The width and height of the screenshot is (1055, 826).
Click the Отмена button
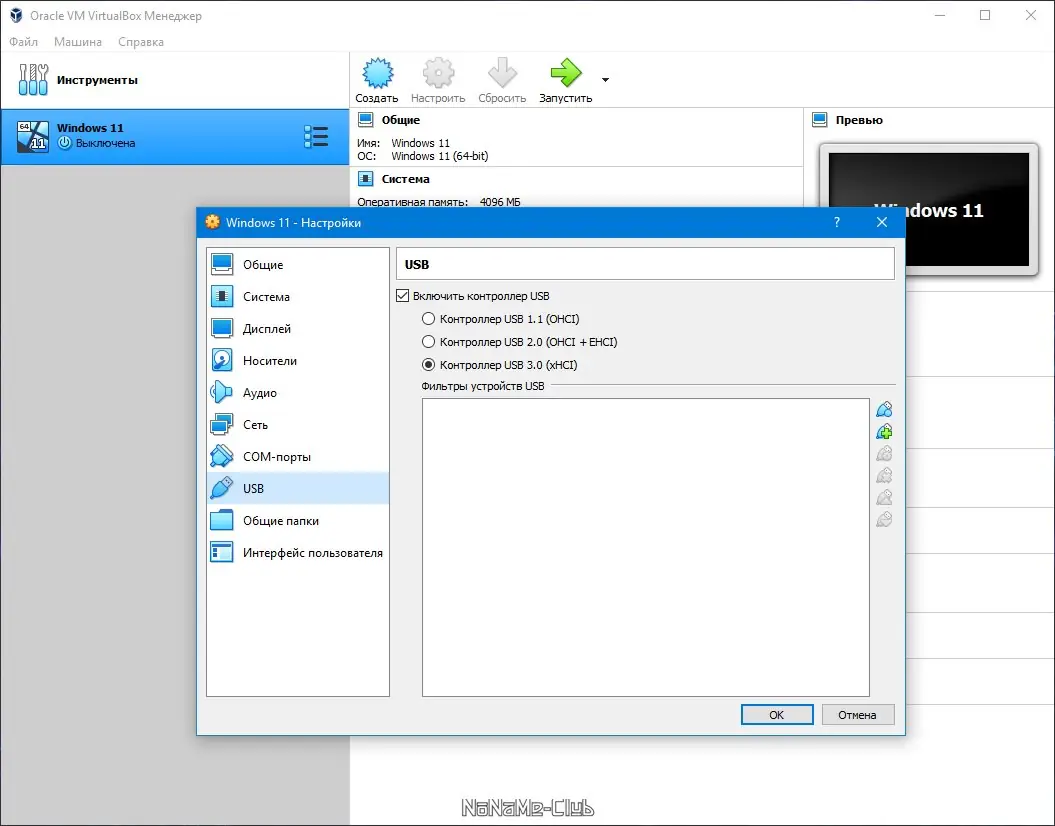pyautogui.click(x=858, y=714)
